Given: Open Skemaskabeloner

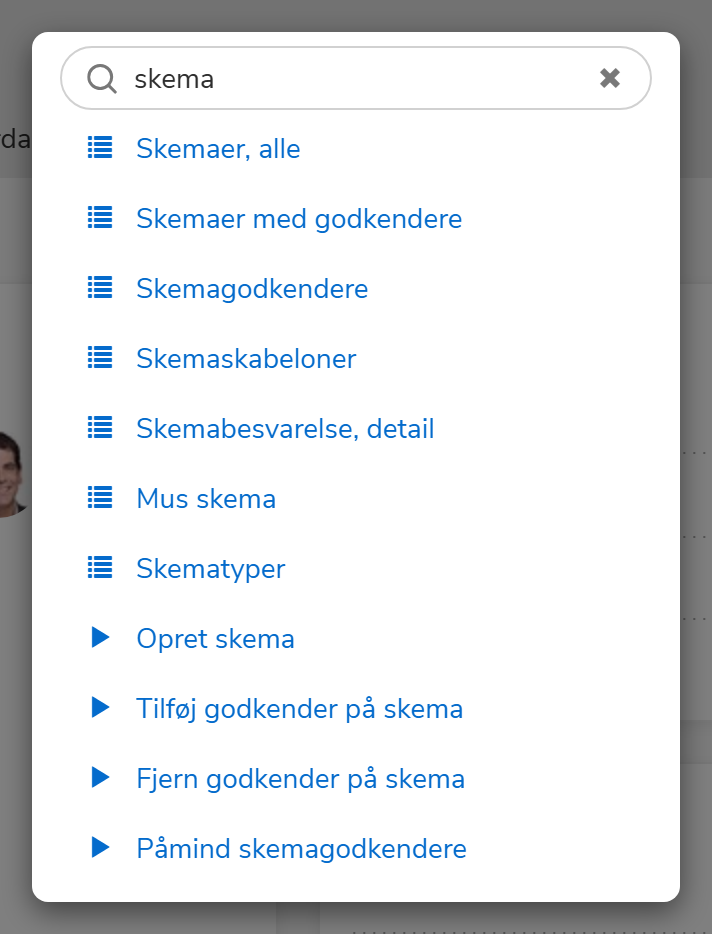Looking at the screenshot, I should click(x=244, y=358).
